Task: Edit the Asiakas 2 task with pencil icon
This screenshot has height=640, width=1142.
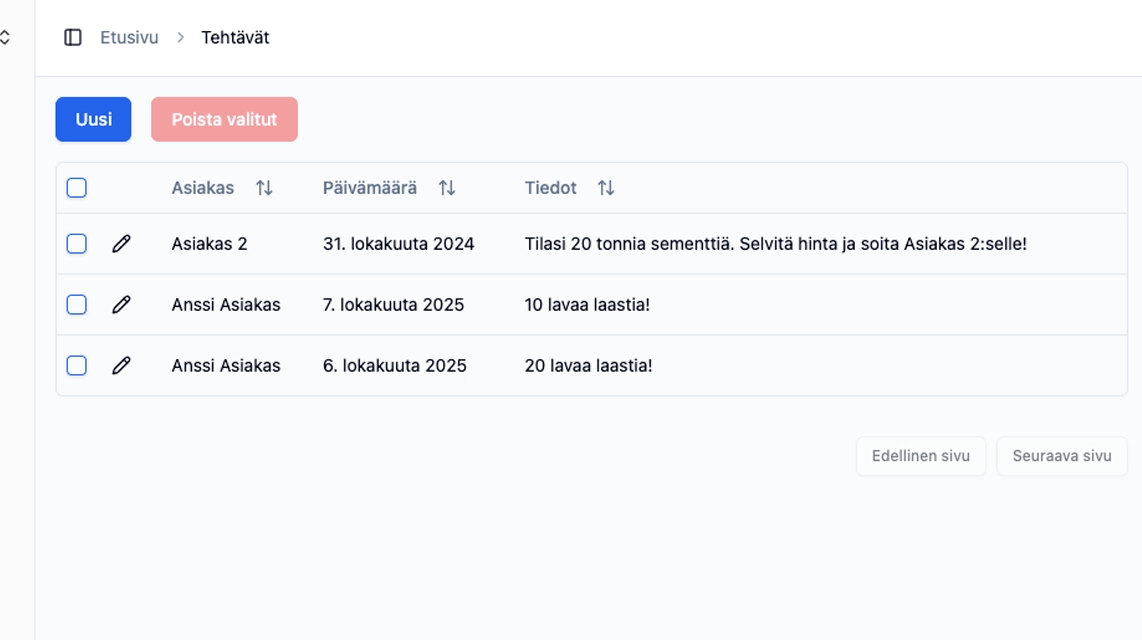Action: (121, 244)
